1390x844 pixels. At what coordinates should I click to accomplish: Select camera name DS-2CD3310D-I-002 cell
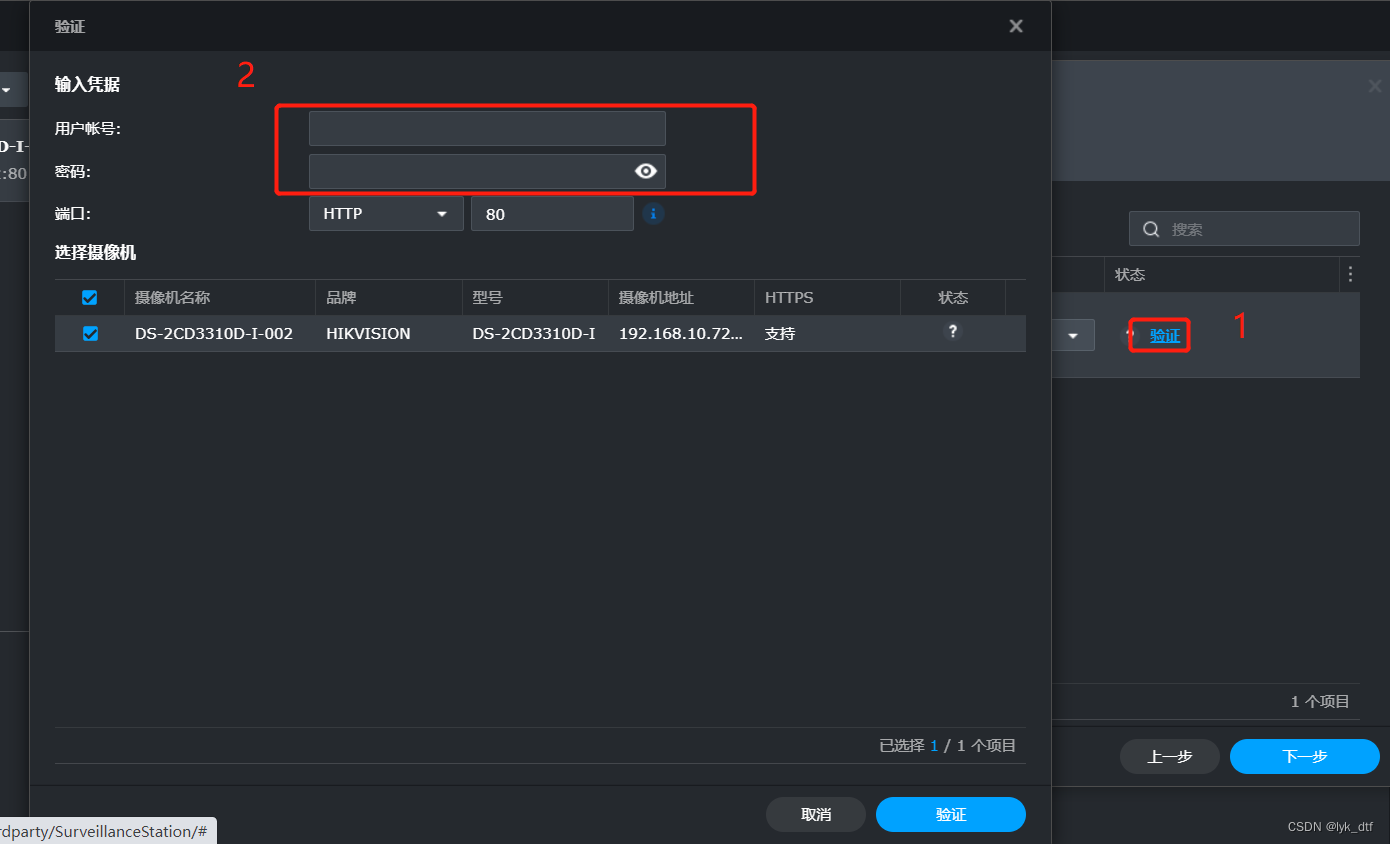214,334
